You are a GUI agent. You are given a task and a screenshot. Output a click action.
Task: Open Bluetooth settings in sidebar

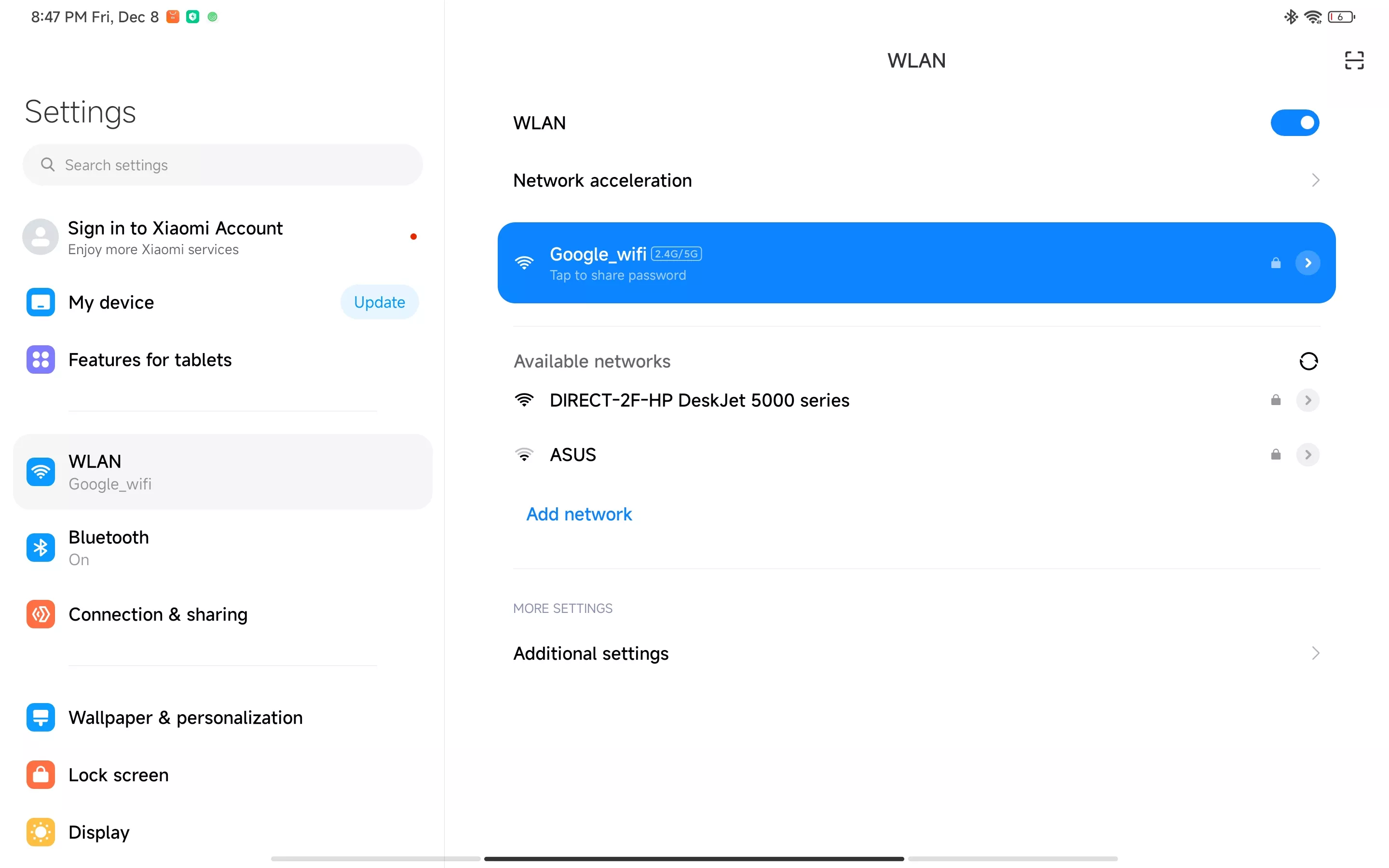pos(223,548)
